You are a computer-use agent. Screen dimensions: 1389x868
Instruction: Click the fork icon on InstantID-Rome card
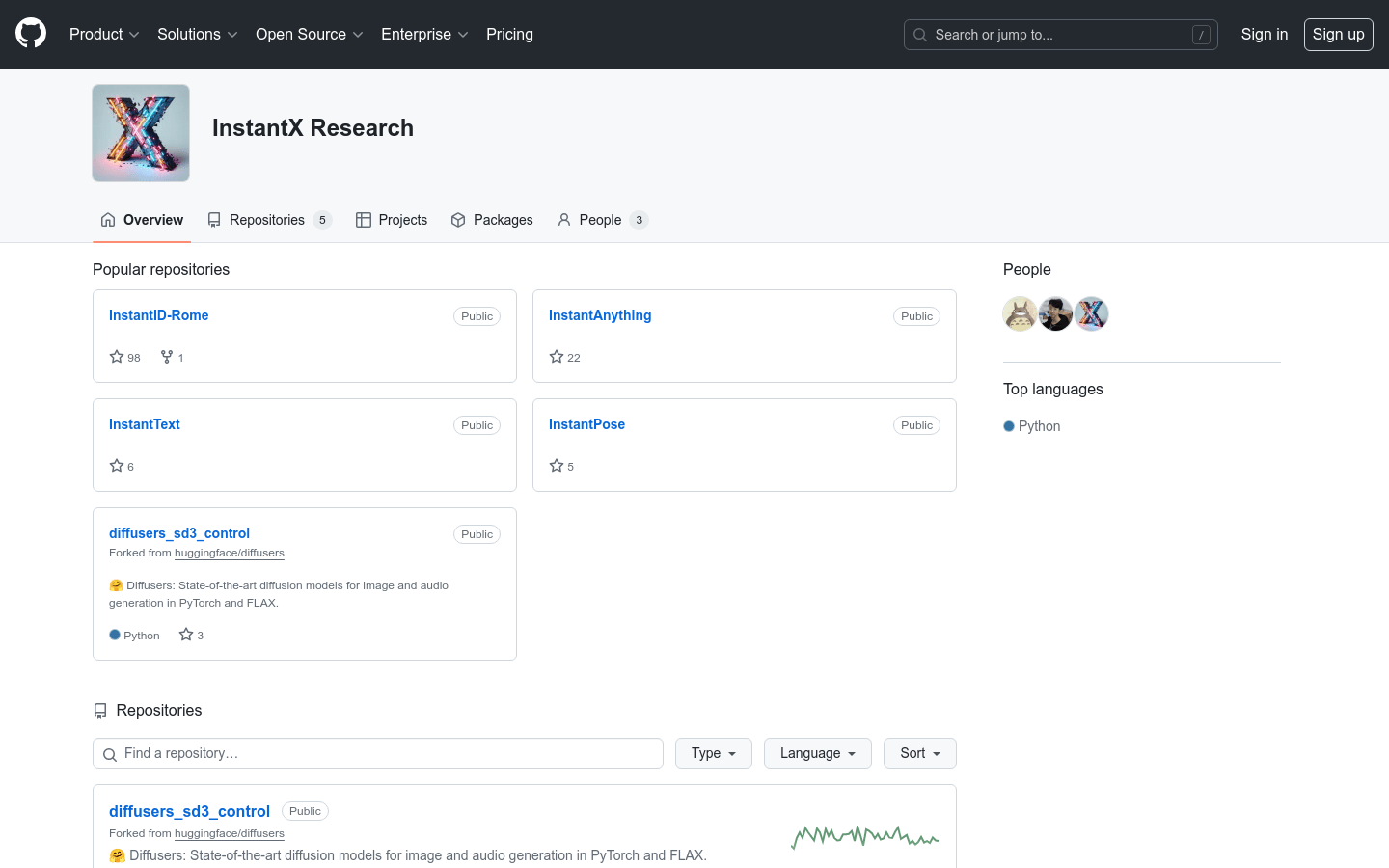click(167, 357)
